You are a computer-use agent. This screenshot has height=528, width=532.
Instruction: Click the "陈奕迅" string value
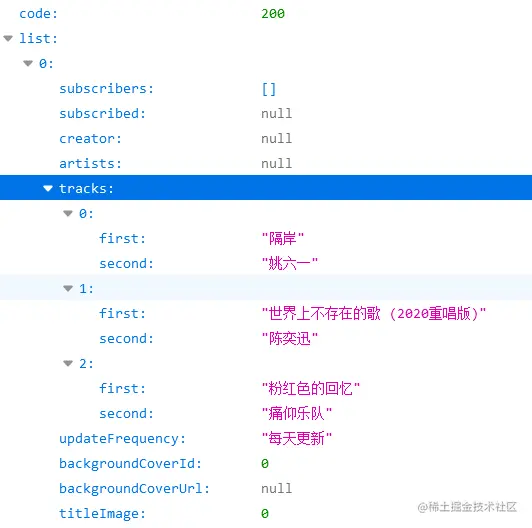(x=290, y=339)
